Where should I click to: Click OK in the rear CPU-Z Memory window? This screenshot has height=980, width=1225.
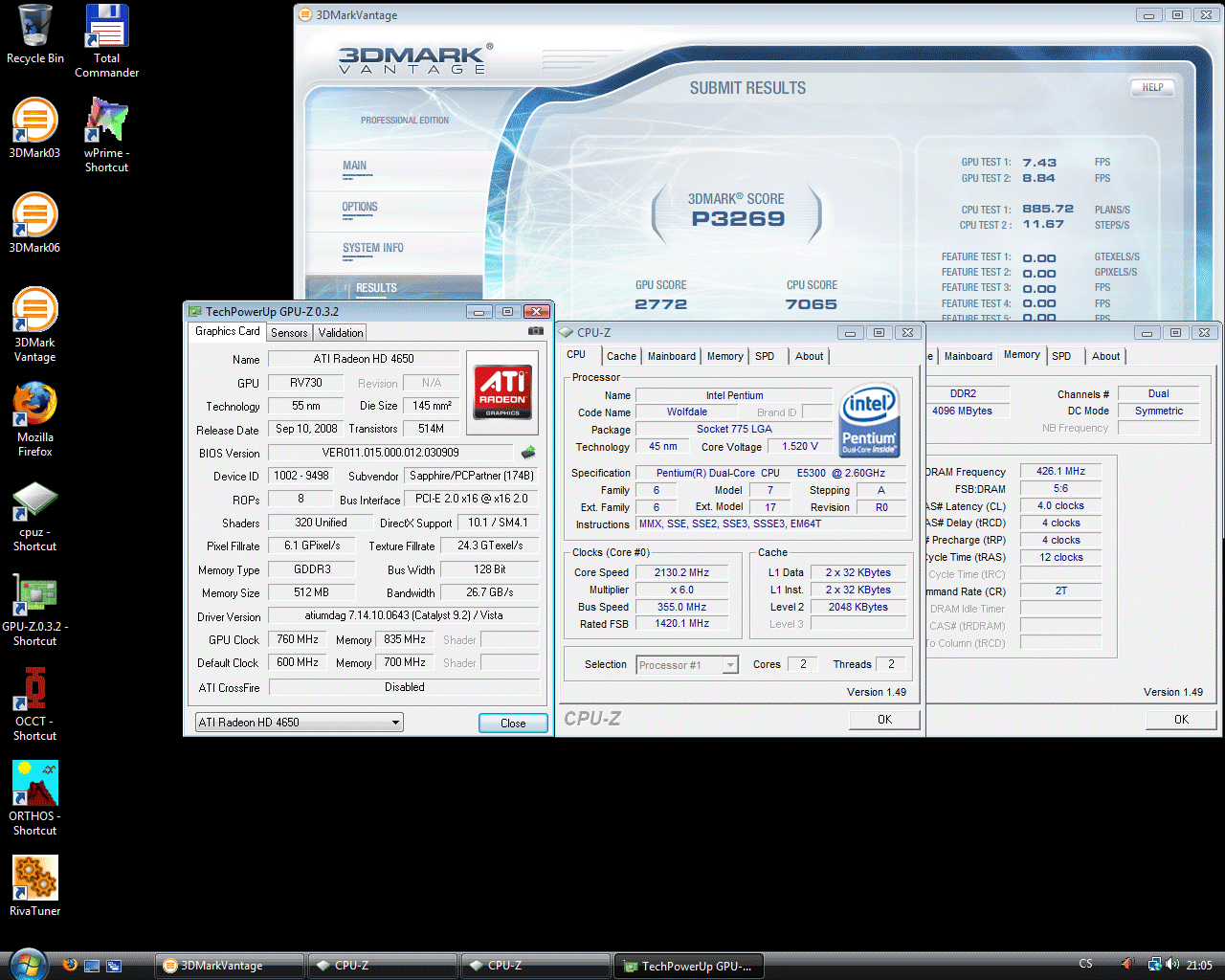(x=1181, y=720)
